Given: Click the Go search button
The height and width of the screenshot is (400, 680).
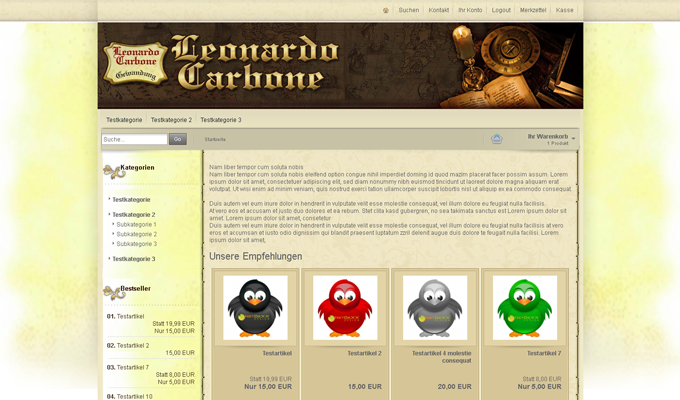Looking at the screenshot, I should pyautogui.click(x=177, y=139).
